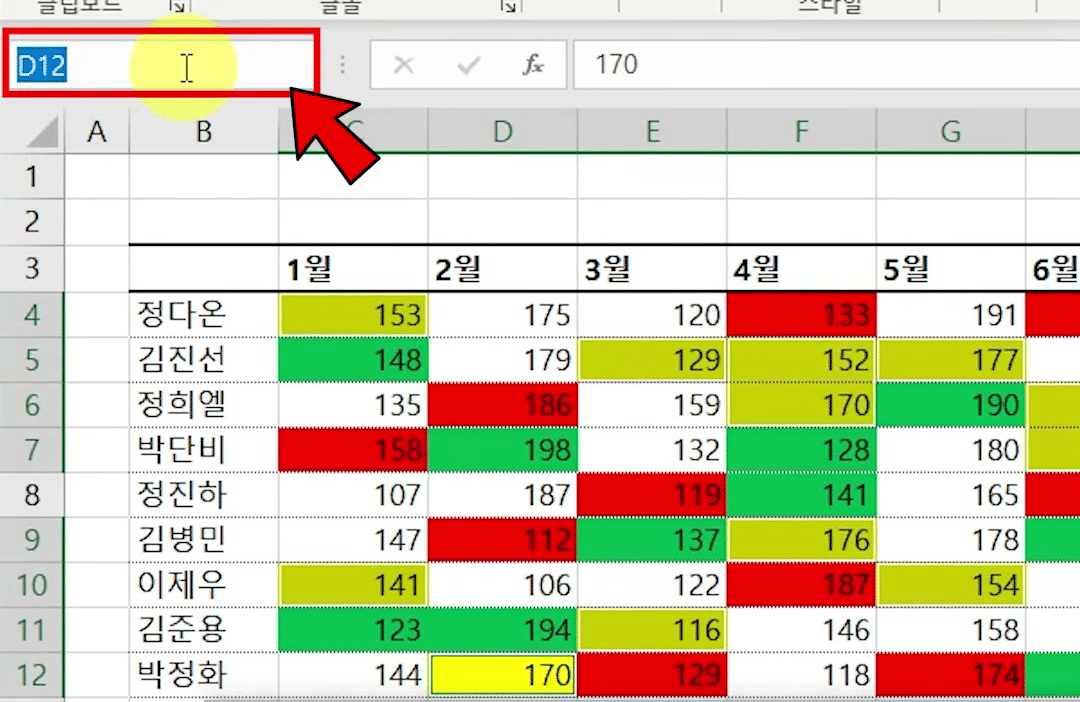
Task: Select row 10 header
Action: 32,585
